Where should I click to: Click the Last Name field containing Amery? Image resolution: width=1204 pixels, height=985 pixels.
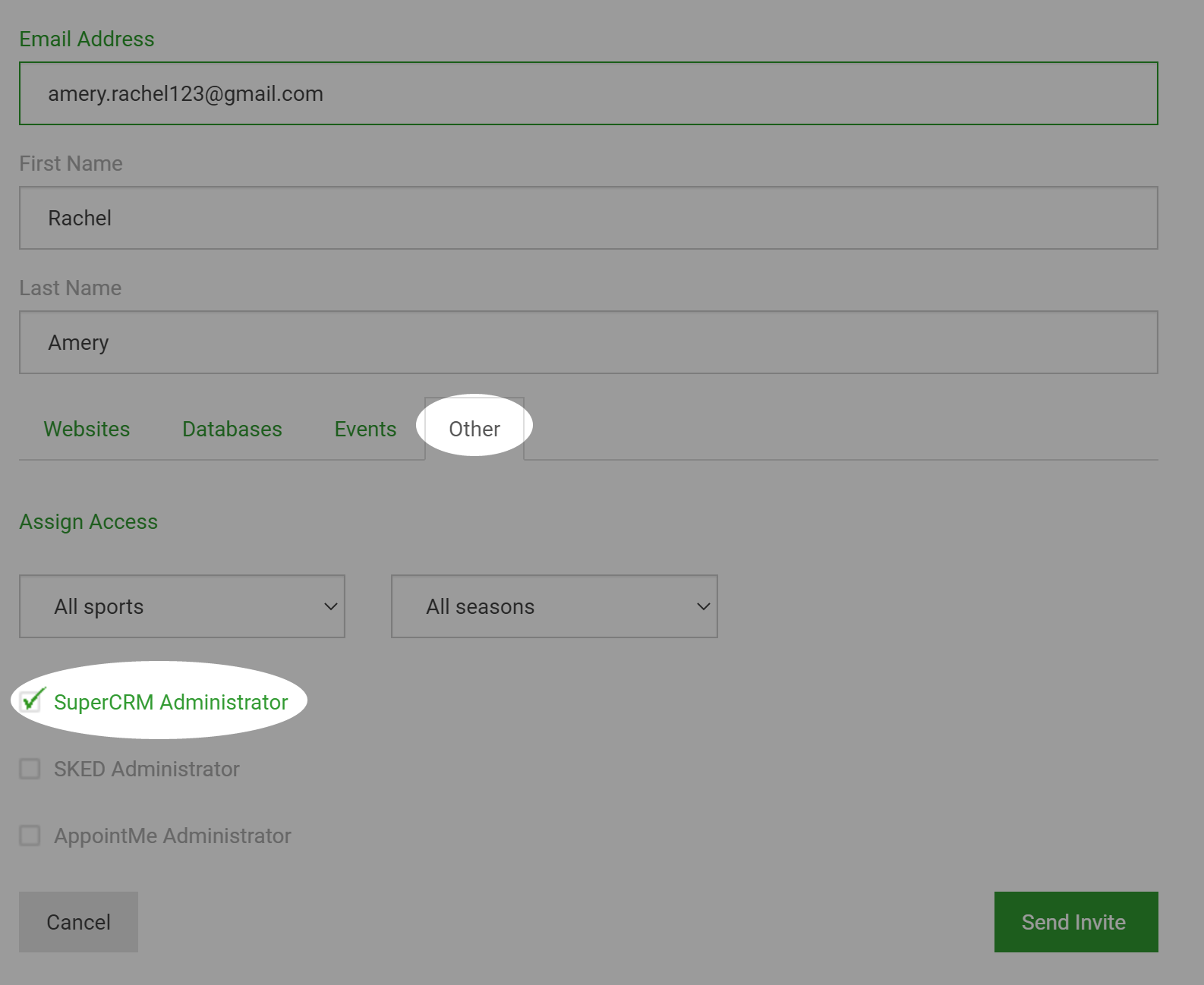click(x=588, y=342)
